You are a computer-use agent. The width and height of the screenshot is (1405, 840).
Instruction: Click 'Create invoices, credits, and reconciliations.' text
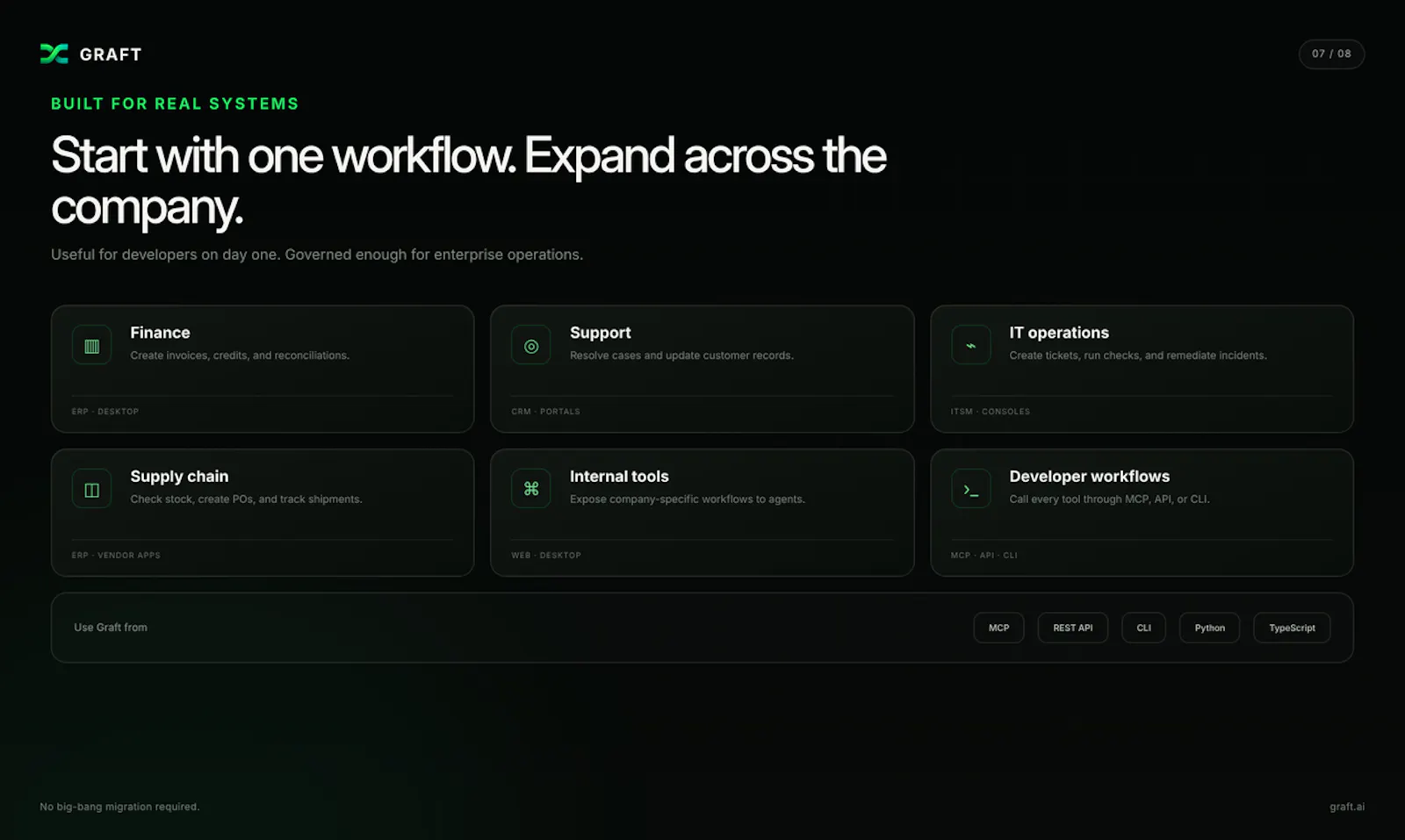(240, 355)
